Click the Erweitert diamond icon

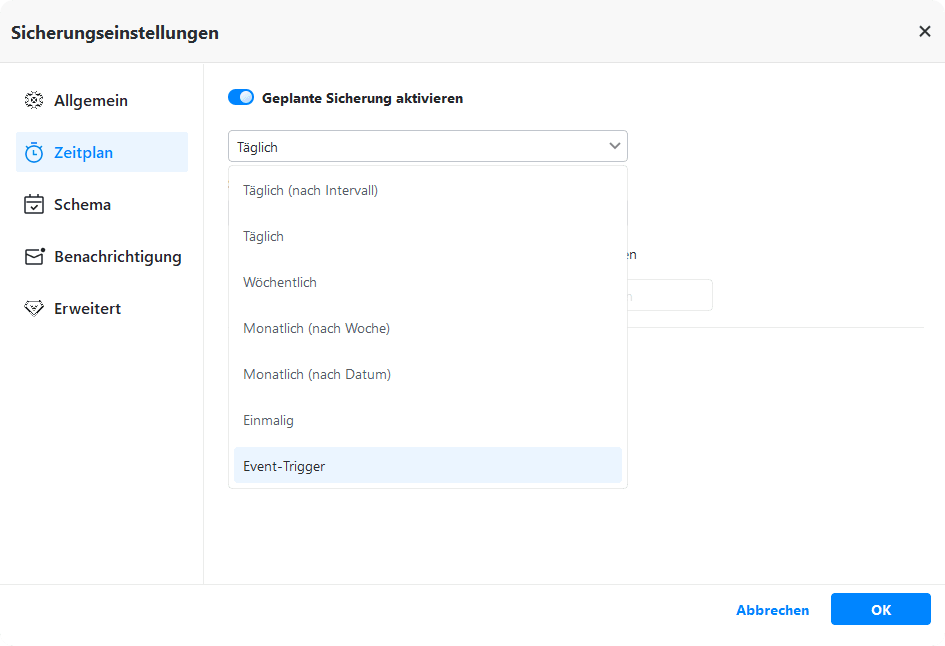point(34,309)
